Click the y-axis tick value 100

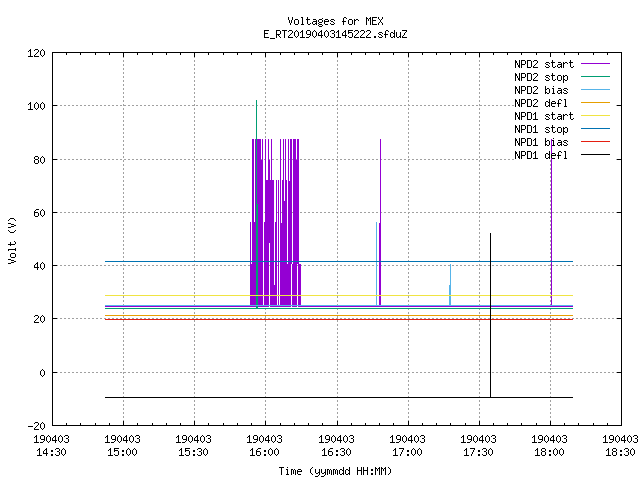[x=36, y=106]
